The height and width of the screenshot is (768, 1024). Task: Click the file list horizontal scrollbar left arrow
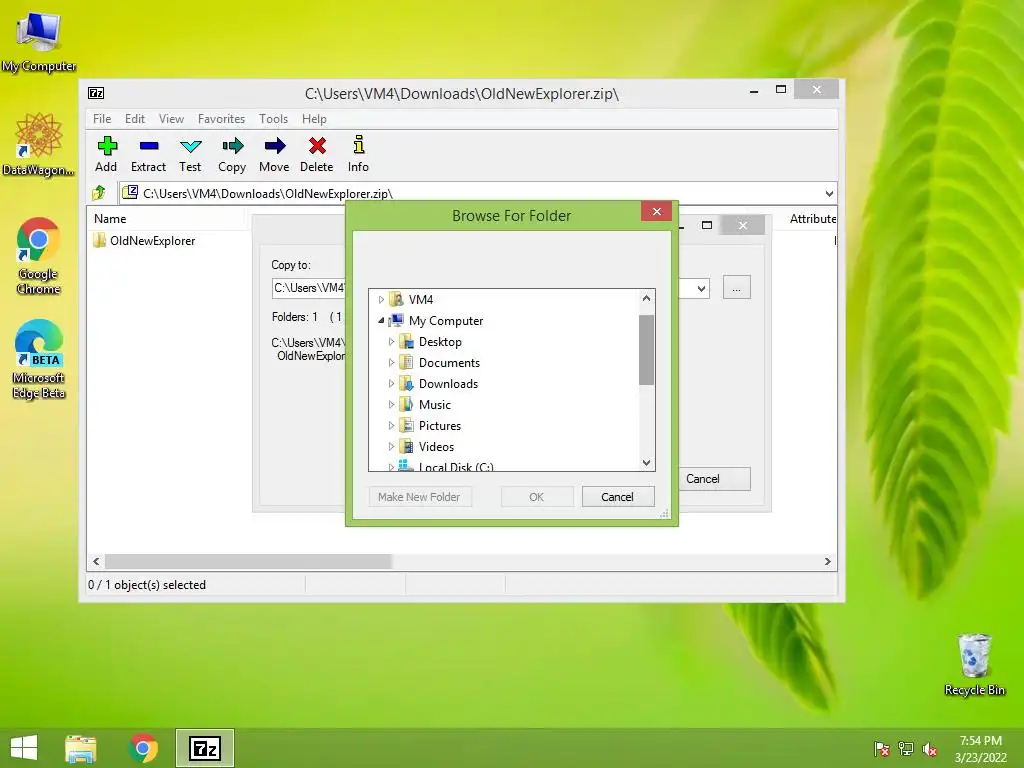coord(96,562)
